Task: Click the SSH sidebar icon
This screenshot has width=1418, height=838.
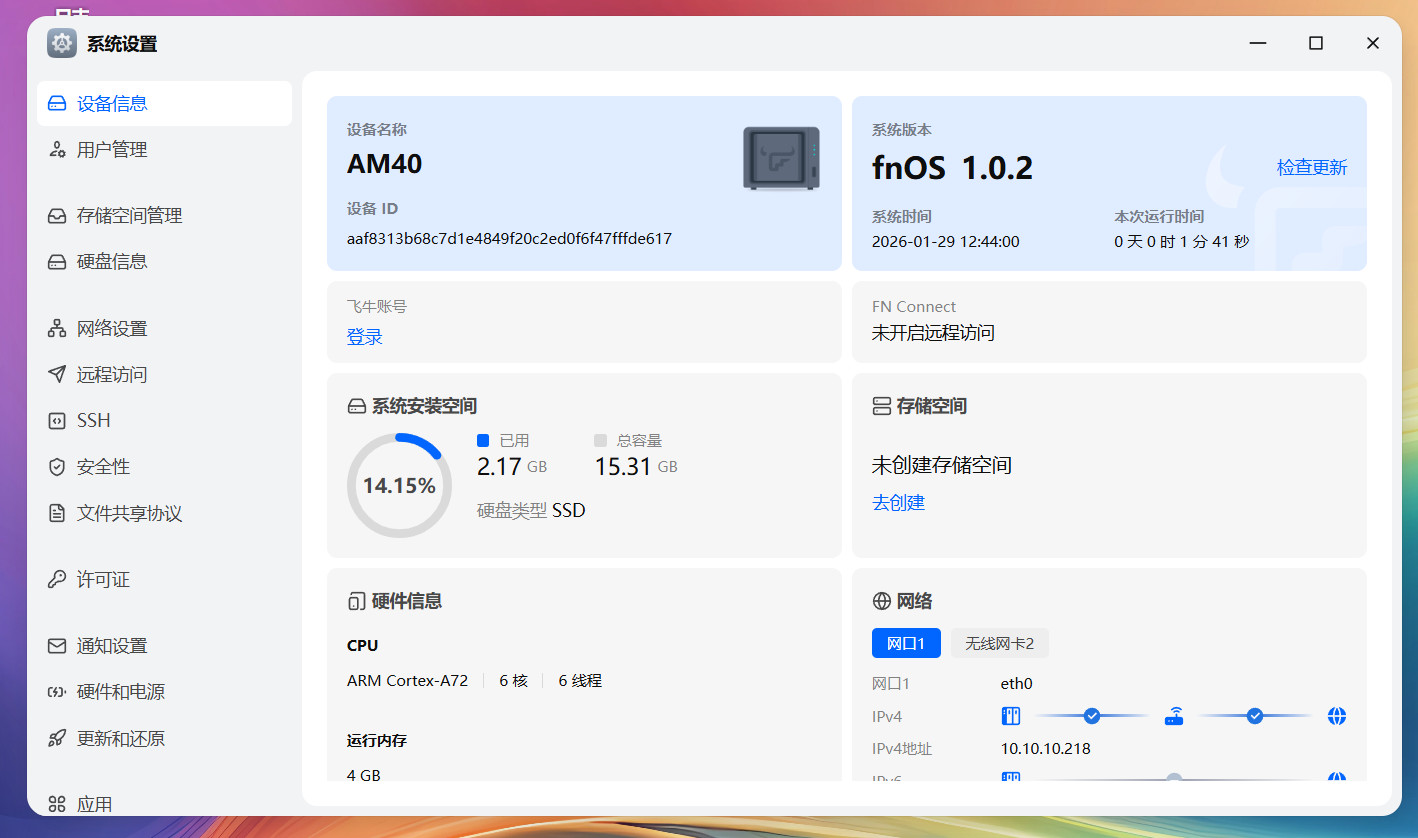Action: click(x=57, y=421)
